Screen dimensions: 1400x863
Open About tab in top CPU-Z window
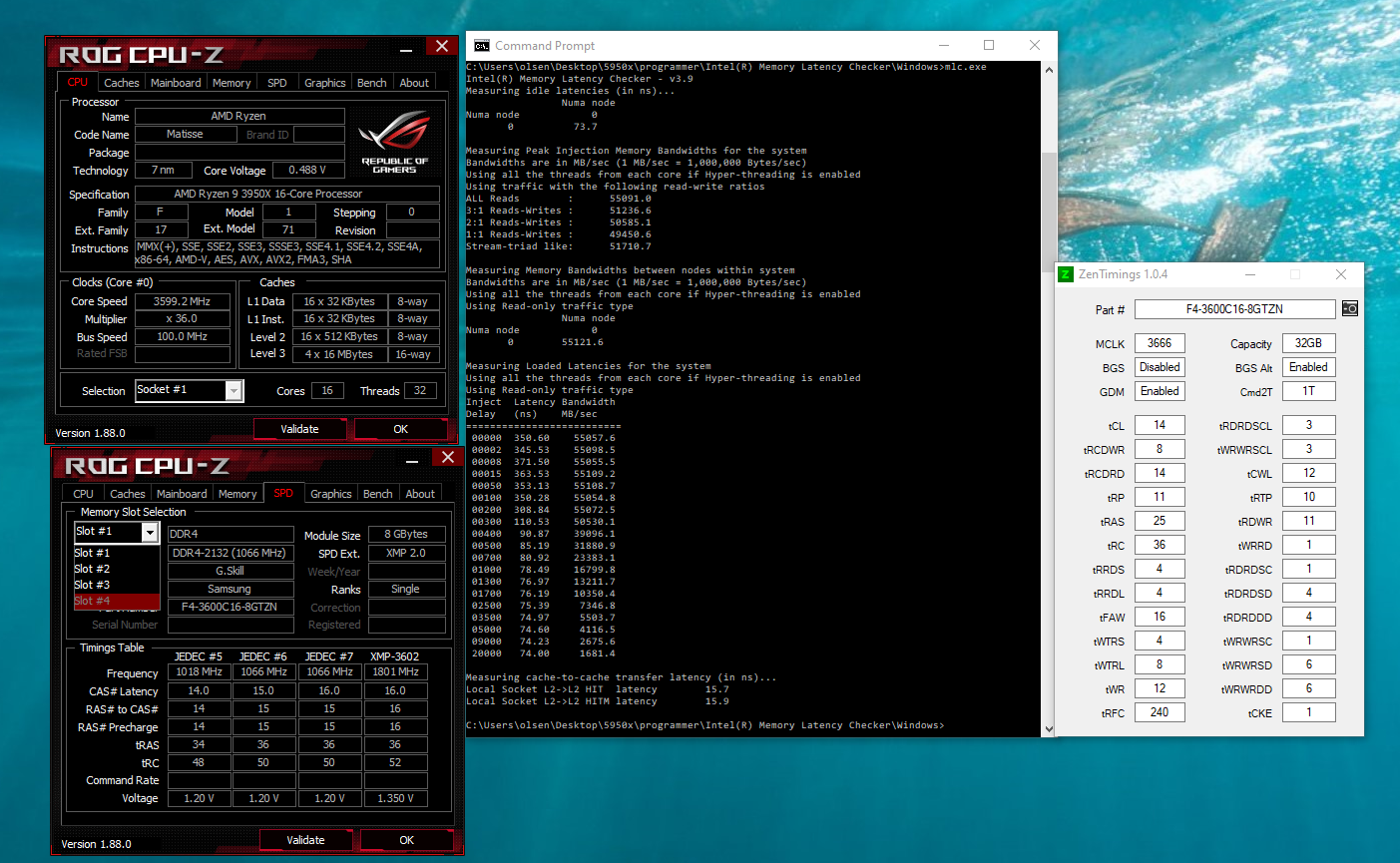(415, 83)
